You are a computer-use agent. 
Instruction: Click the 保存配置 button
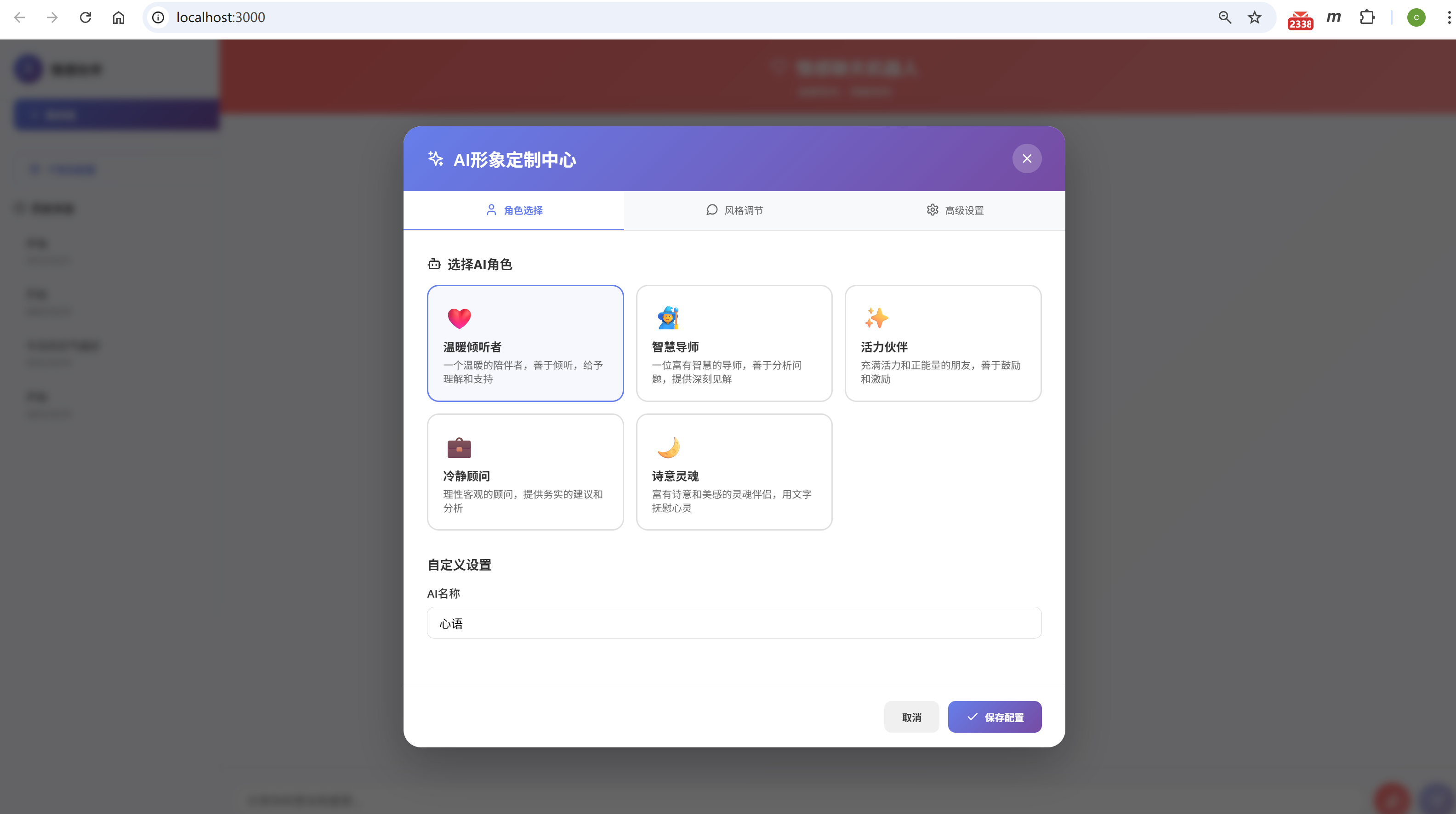[994, 717]
